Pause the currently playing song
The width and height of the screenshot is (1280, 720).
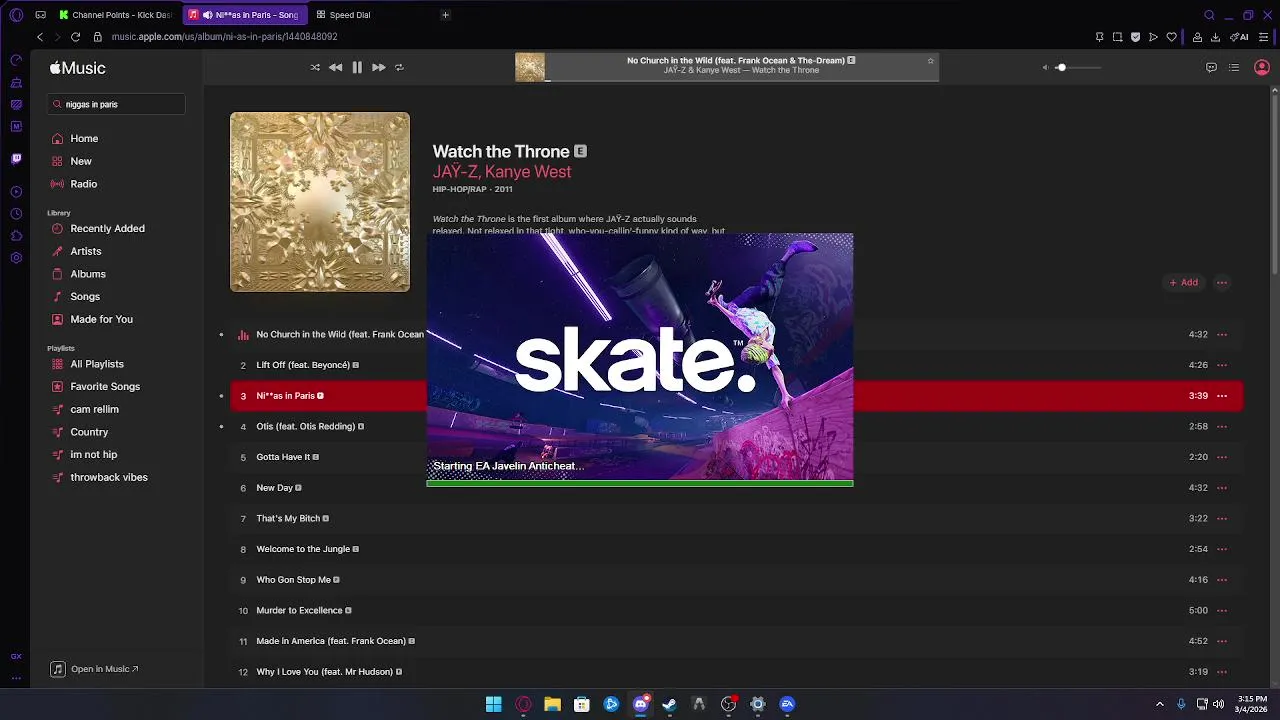click(357, 67)
